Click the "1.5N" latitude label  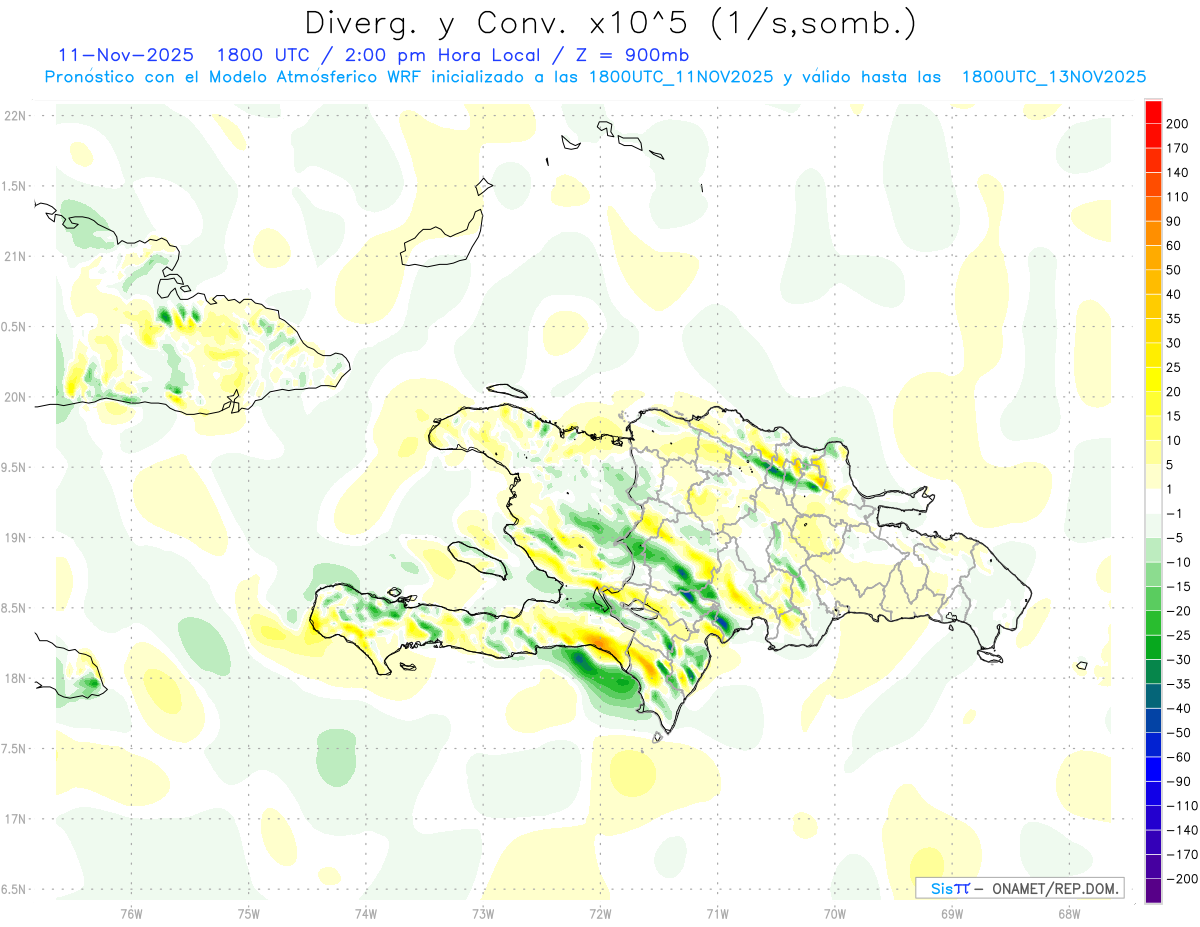15,186
